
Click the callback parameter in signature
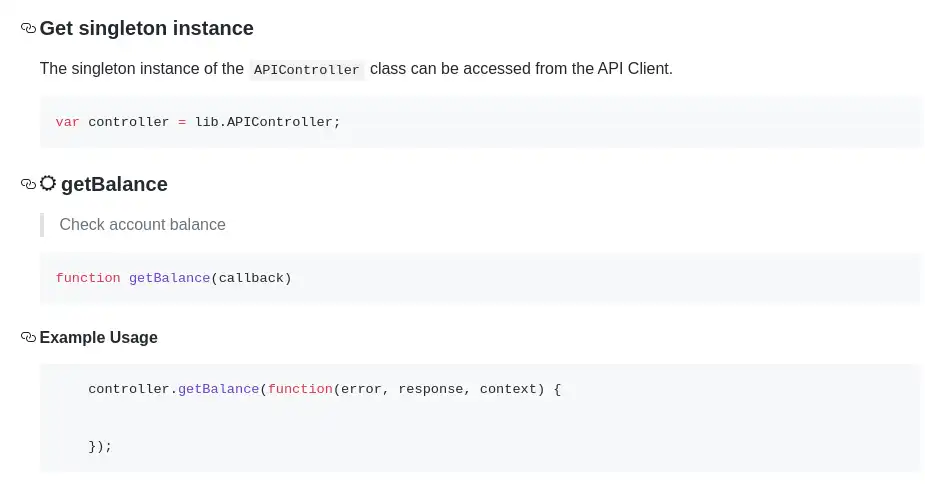pos(250,278)
